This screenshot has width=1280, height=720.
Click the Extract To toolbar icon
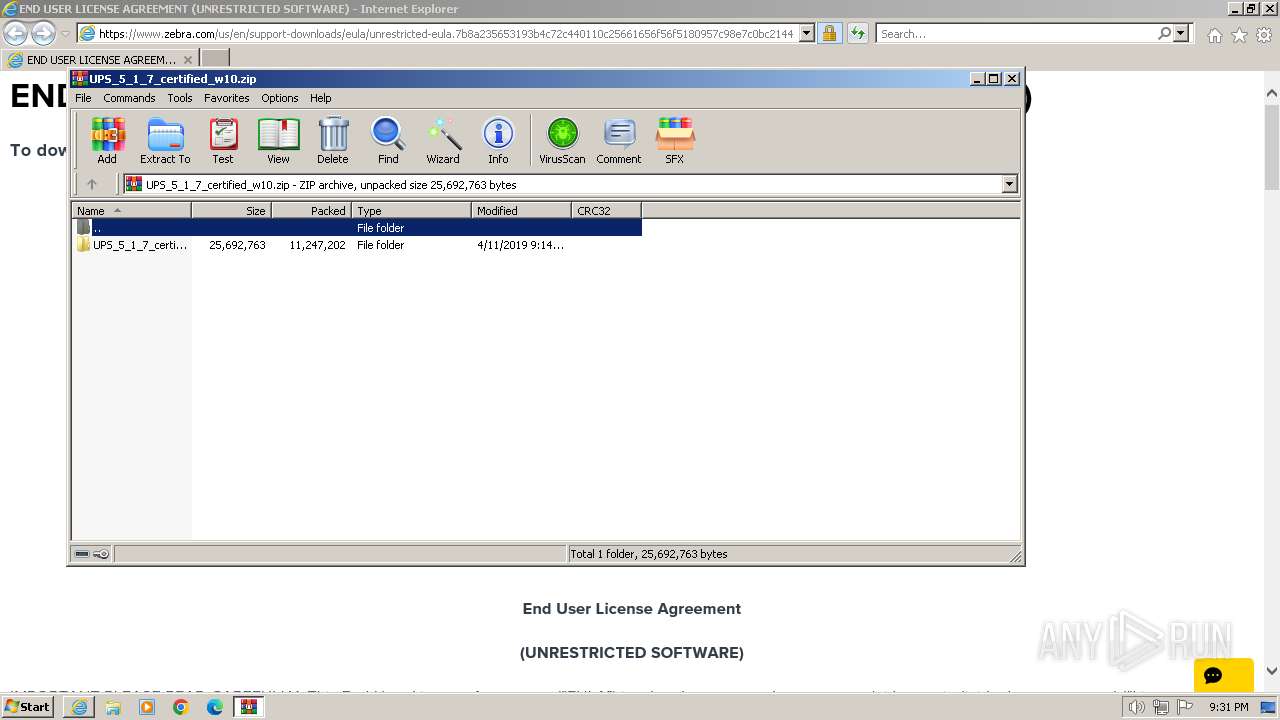165,140
